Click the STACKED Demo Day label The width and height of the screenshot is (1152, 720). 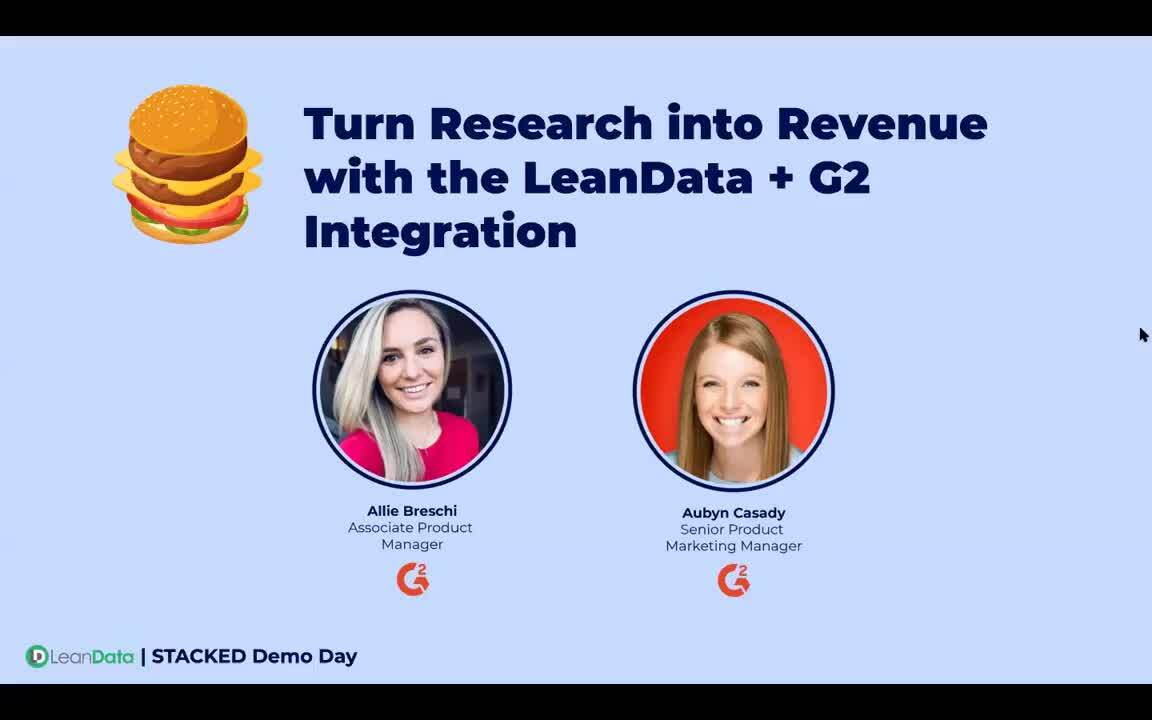point(255,657)
